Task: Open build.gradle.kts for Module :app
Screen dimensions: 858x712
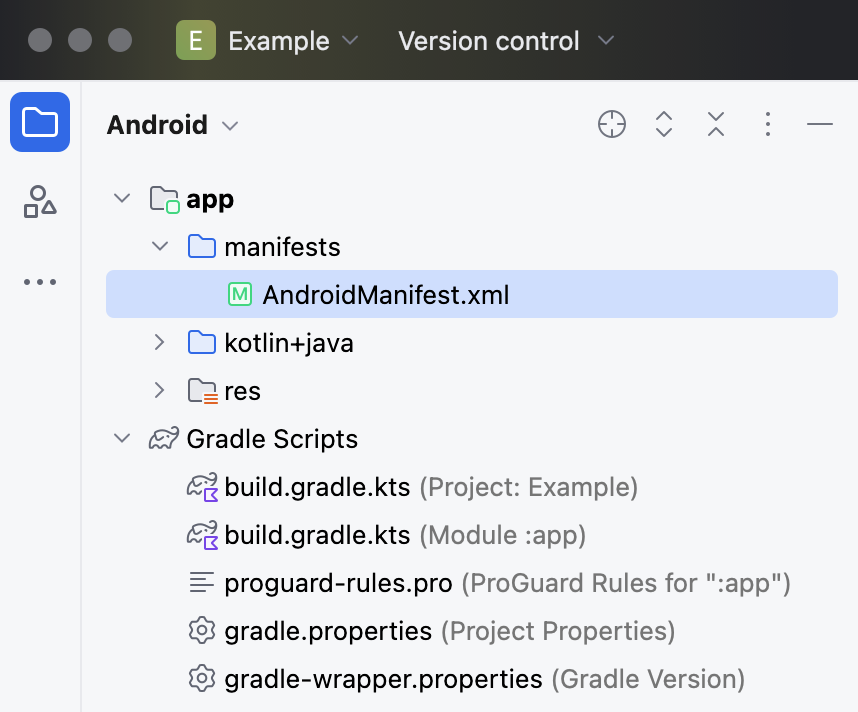Action: (317, 535)
